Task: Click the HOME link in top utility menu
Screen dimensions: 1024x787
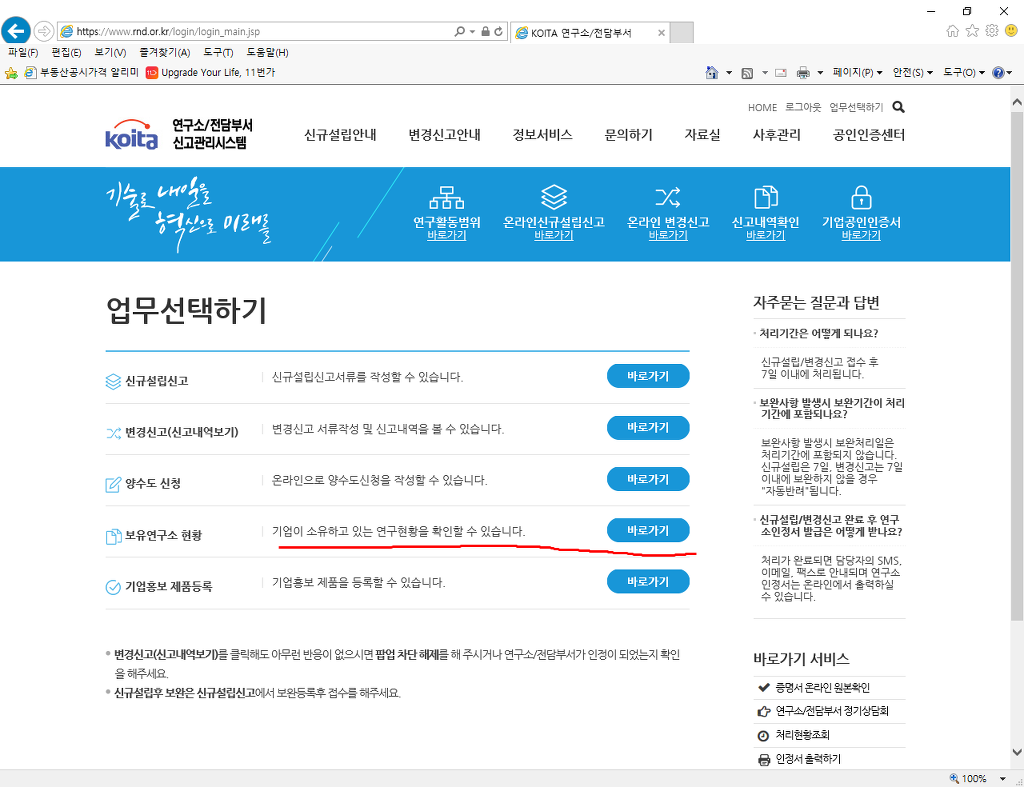Action: (762, 107)
